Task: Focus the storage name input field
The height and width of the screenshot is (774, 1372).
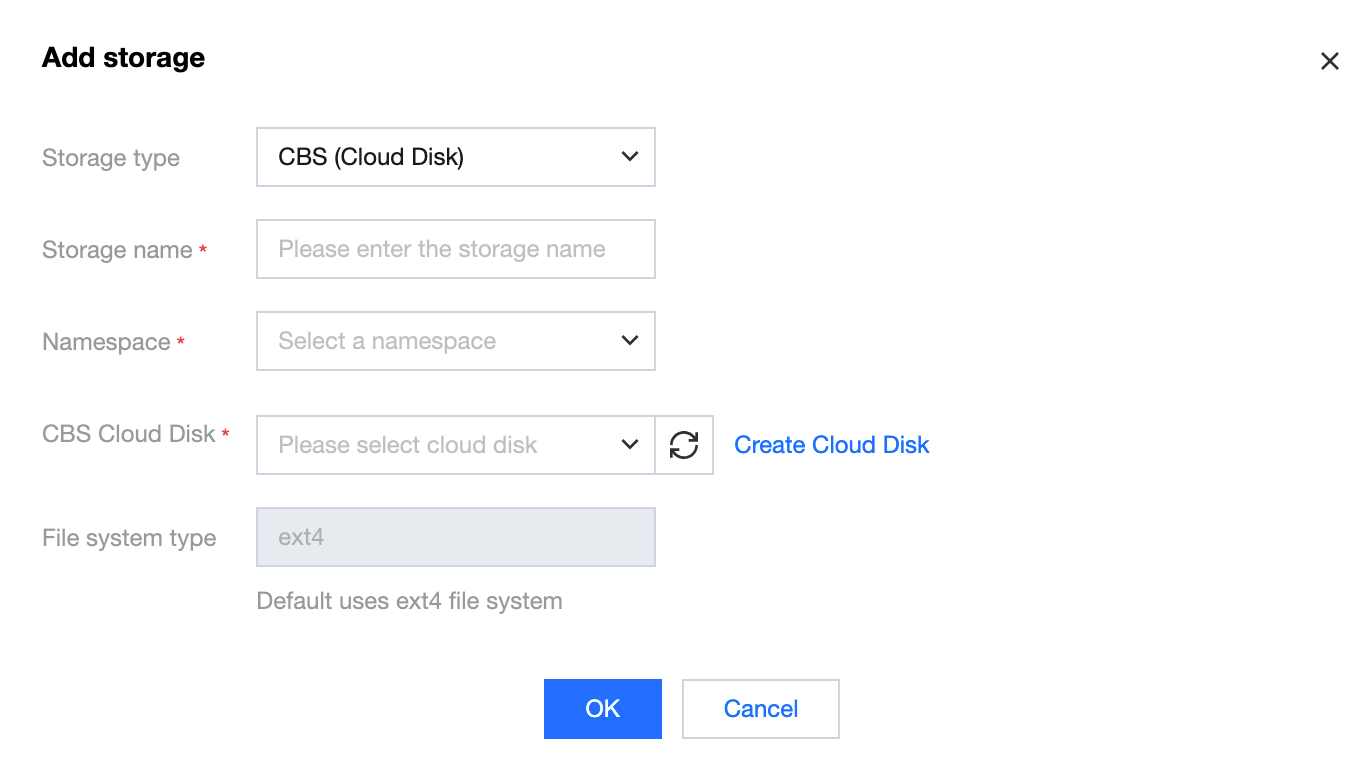Action: click(455, 249)
